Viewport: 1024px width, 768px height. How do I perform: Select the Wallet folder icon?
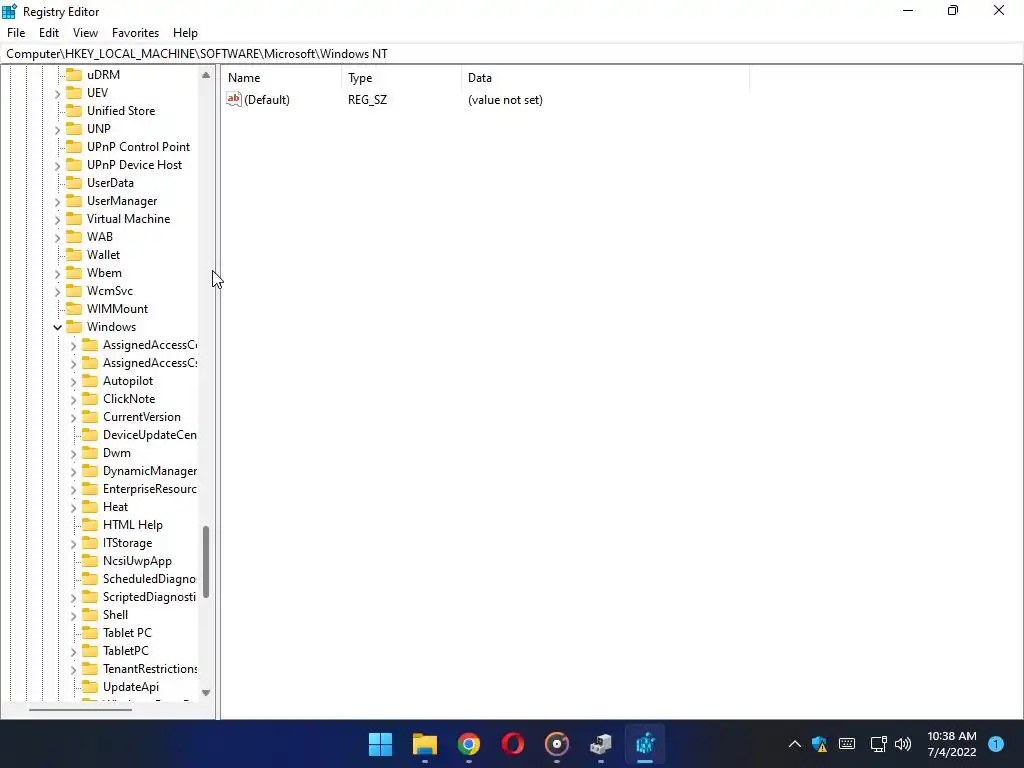74,254
